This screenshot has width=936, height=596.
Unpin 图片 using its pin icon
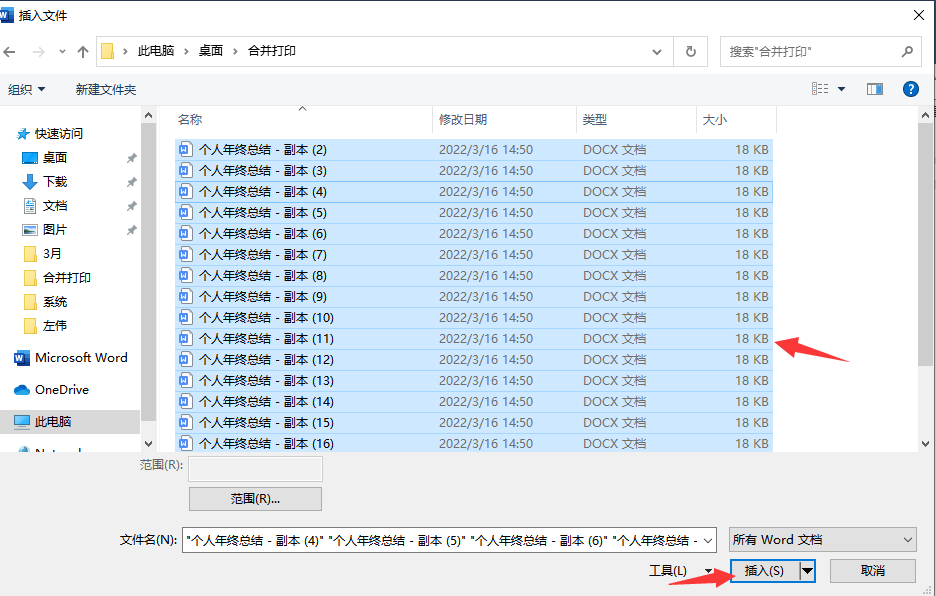[x=131, y=230]
